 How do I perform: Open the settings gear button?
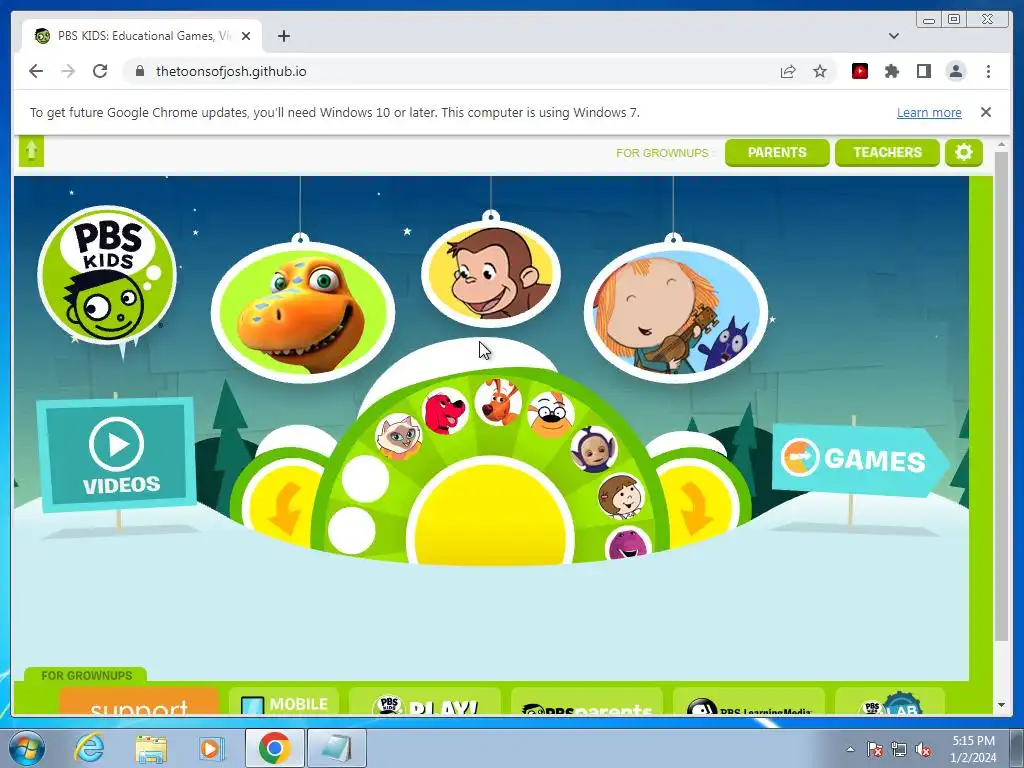963,153
